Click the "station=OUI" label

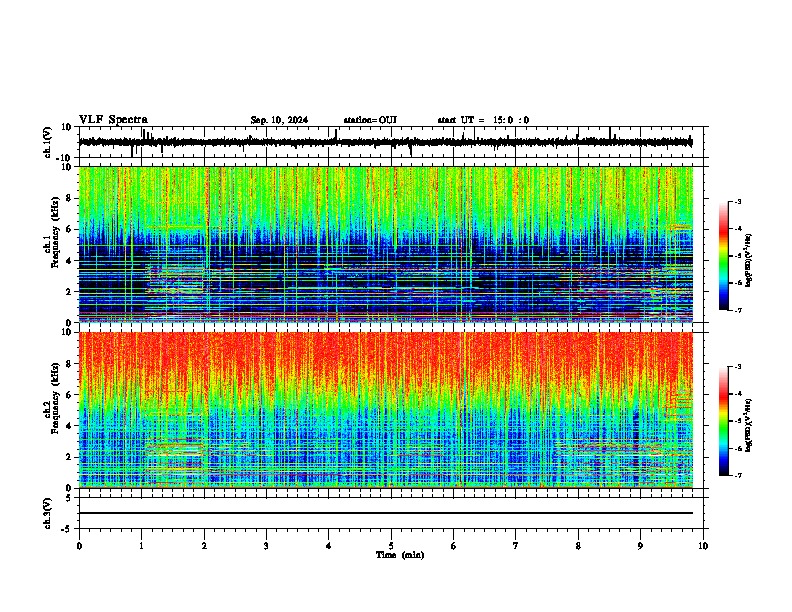coord(370,120)
